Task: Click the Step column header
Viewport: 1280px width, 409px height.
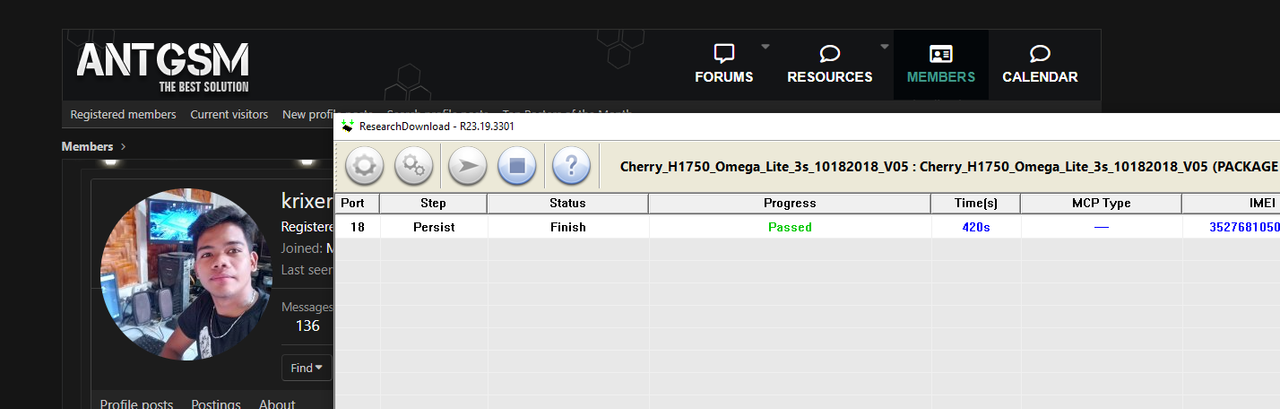Action: pyautogui.click(x=433, y=203)
